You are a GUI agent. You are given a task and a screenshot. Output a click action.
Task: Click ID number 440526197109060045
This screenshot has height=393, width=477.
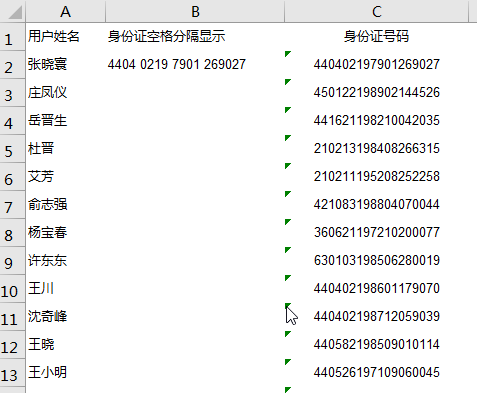pos(376,373)
